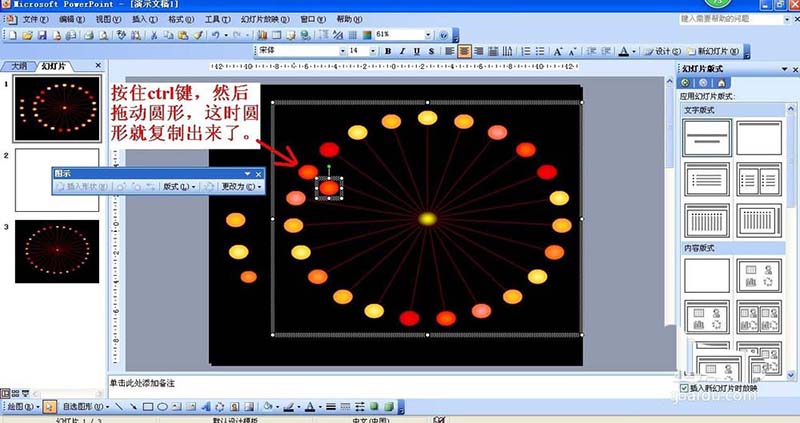The height and width of the screenshot is (423, 800).
Task: Open the font color dropdown arrow in formatting toolbar
Action: click(x=634, y=52)
